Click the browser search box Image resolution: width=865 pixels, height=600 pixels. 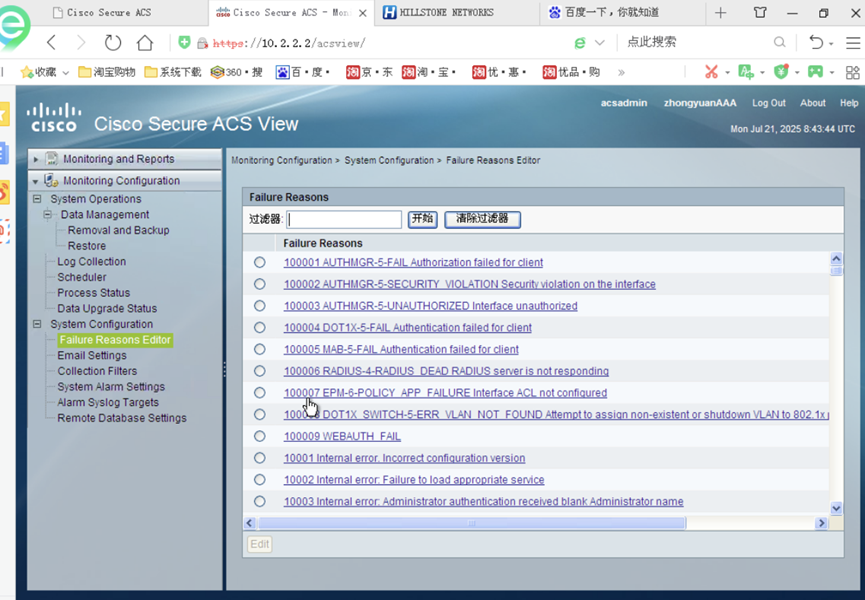tap(696, 42)
